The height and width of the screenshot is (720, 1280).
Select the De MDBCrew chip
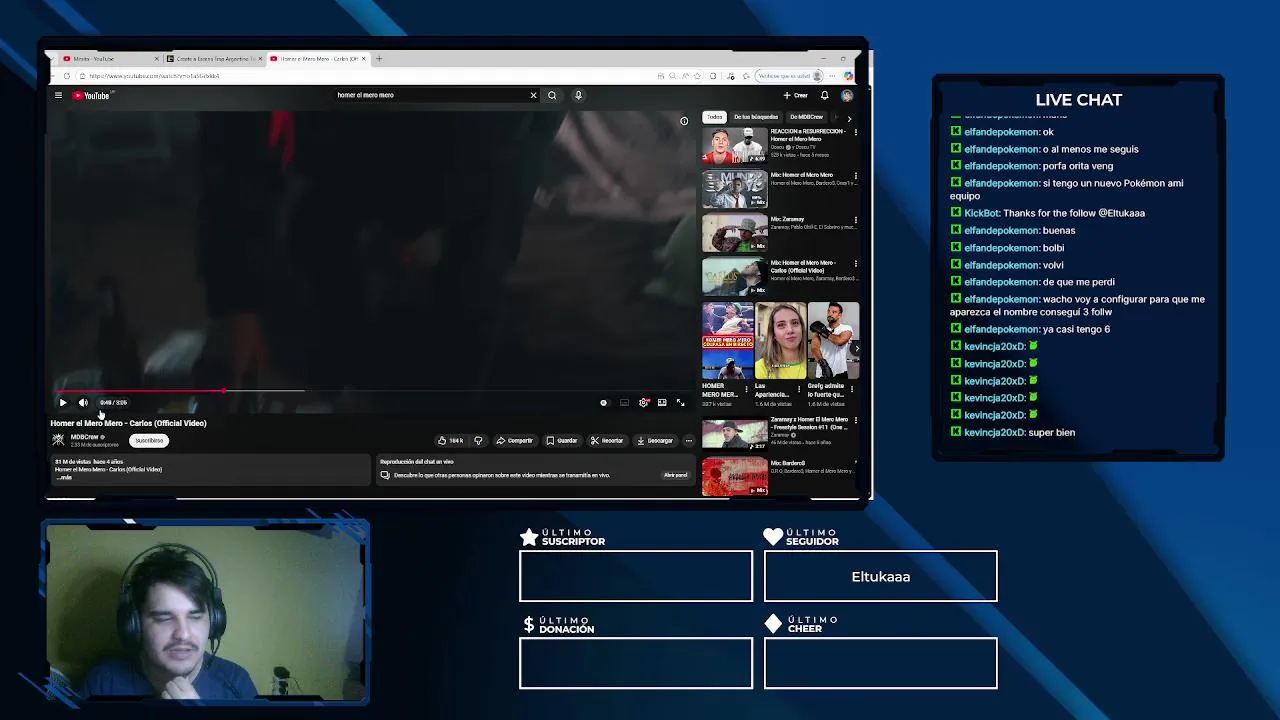click(x=806, y=117)
